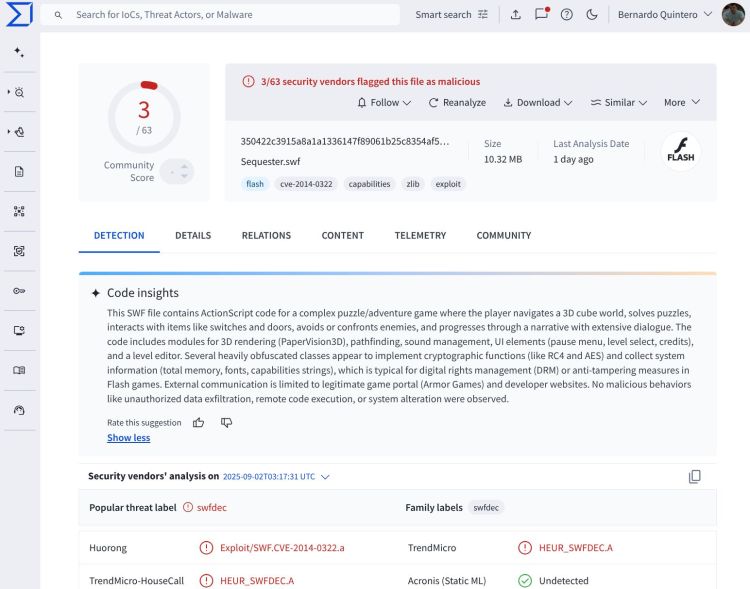Click the help question mark icon

pyautogui.click(x=567, y=15)
